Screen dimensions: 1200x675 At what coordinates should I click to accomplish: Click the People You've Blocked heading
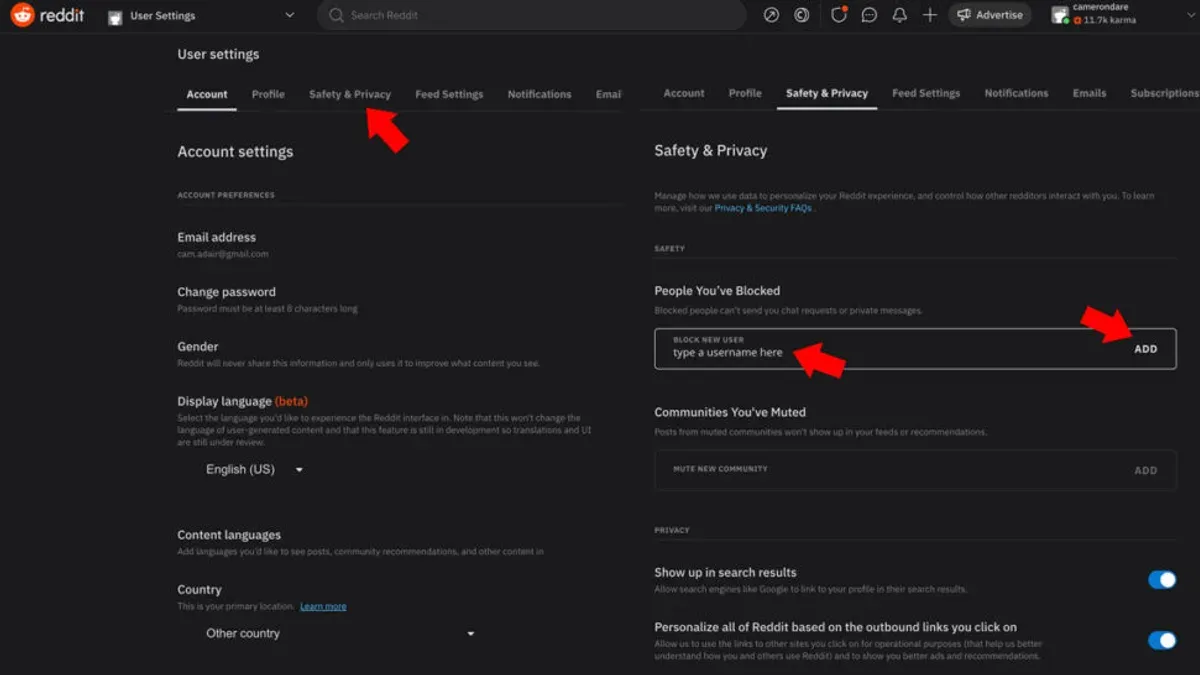pos(717,291)
